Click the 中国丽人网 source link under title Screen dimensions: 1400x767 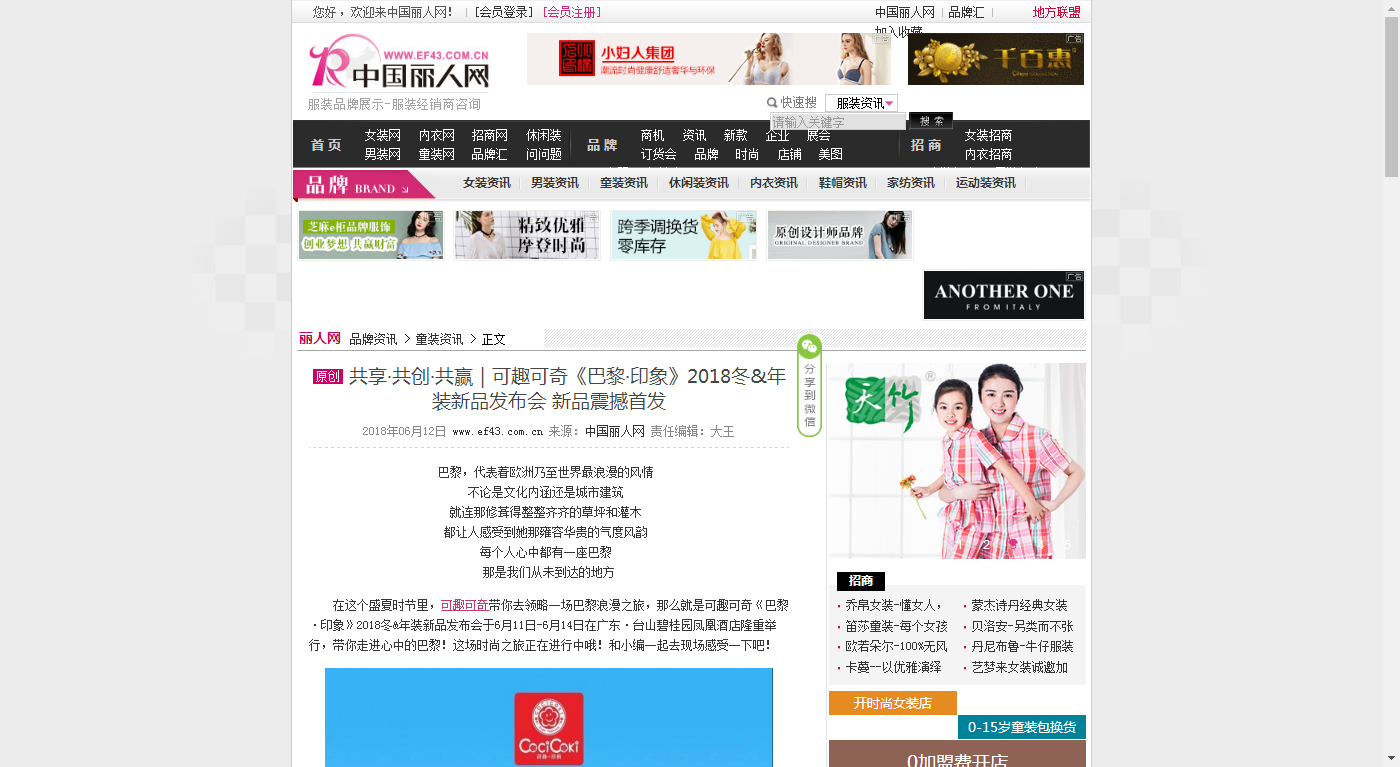615,431
